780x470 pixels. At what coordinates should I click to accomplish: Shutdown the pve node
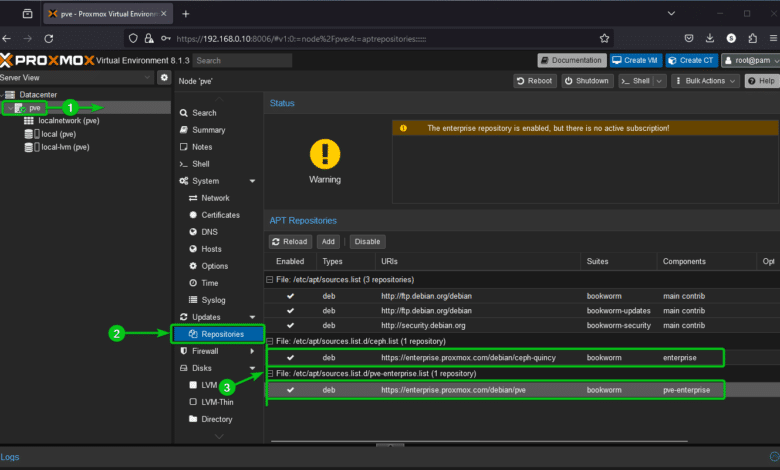point(587,81)
